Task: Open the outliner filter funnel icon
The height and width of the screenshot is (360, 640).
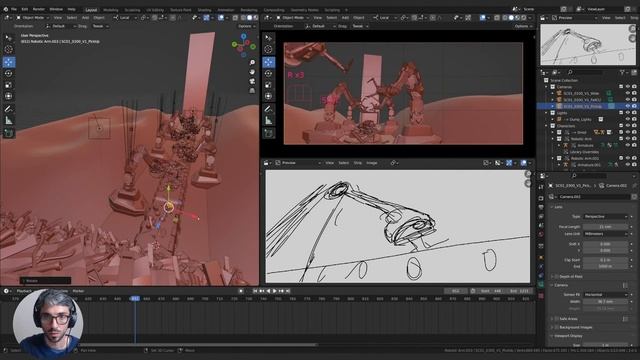Action: [622, 72]
